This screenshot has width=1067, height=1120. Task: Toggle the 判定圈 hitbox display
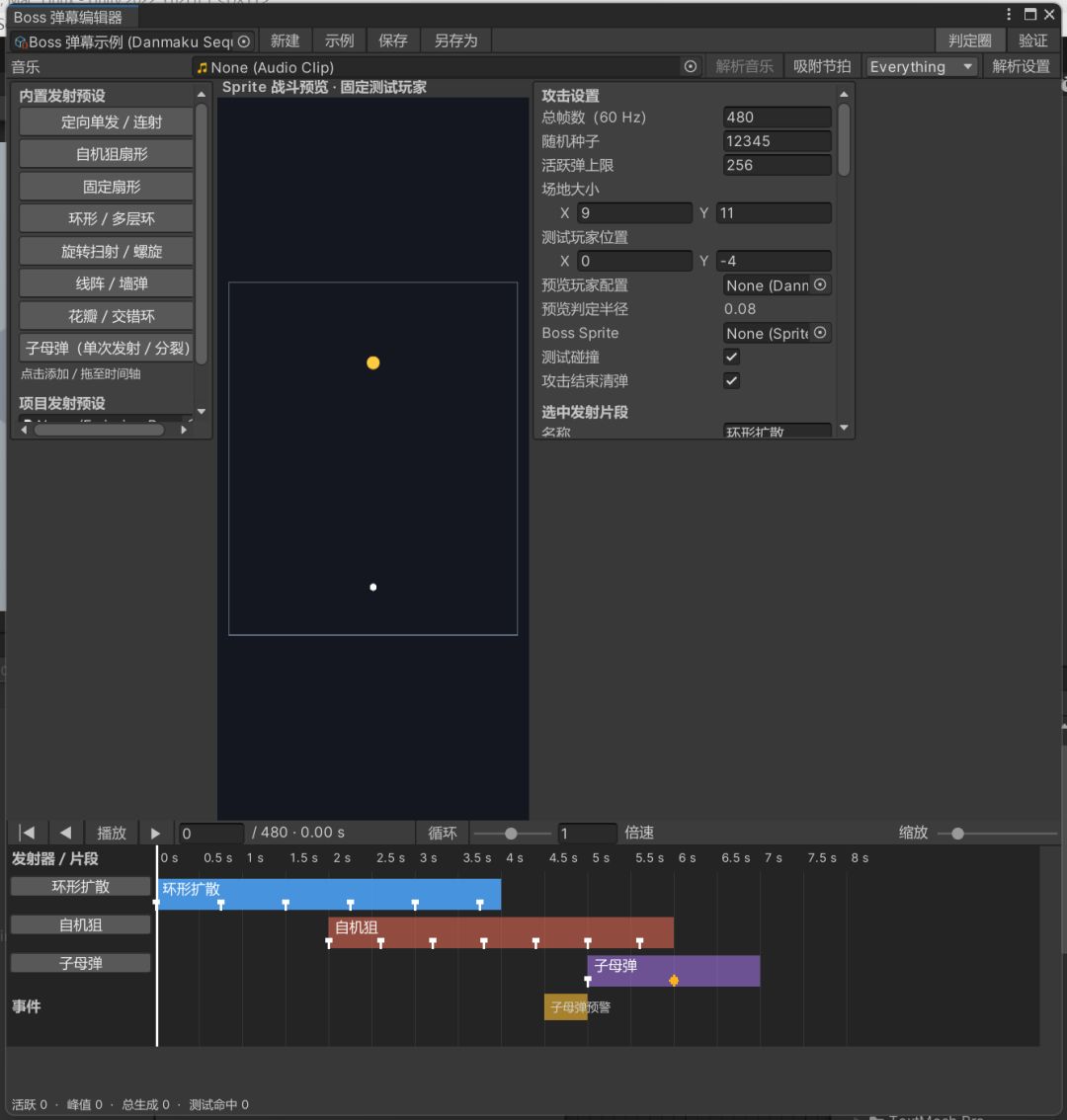(970, 40)
